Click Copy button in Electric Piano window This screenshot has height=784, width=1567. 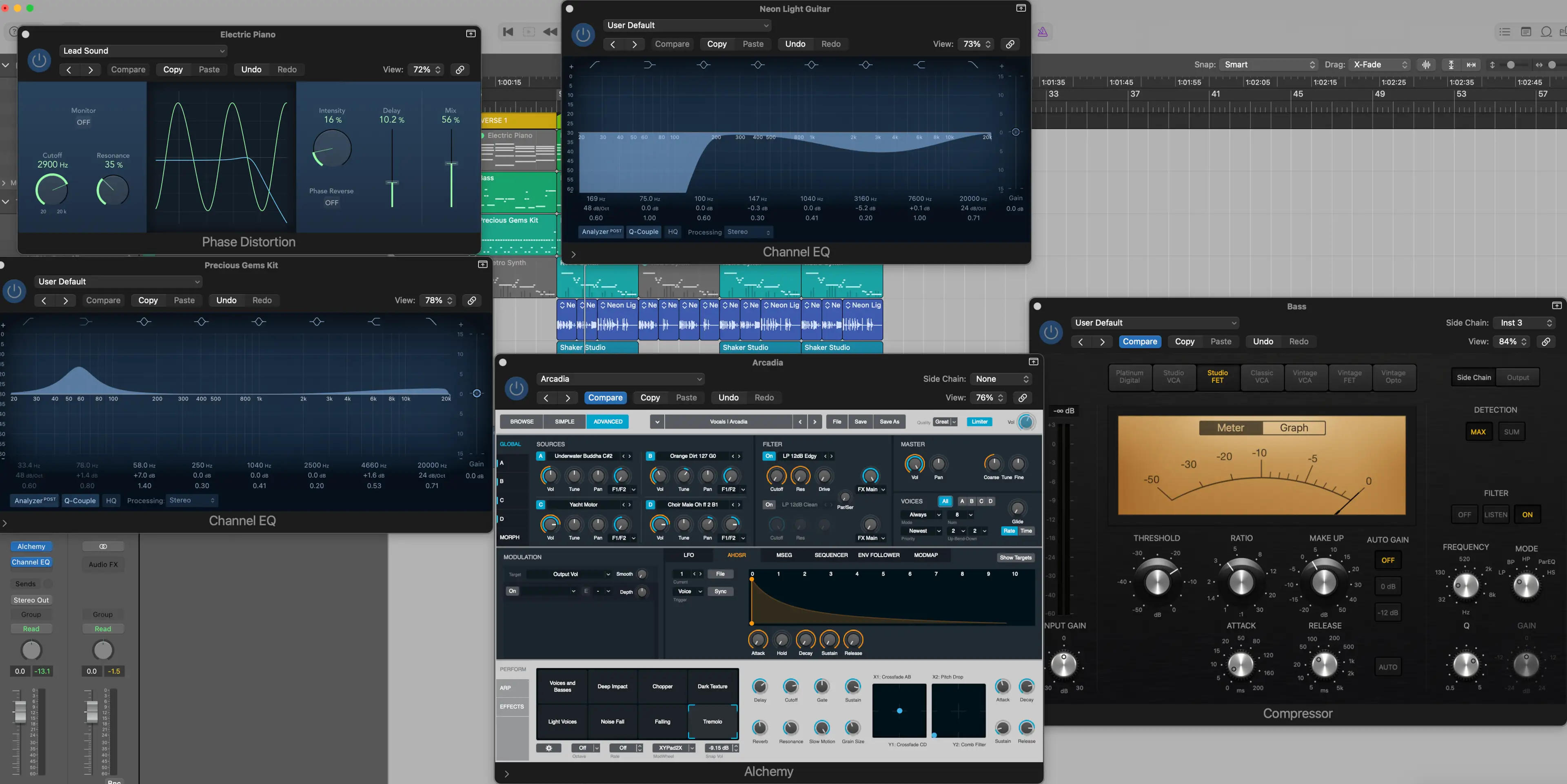coord(173,70)
